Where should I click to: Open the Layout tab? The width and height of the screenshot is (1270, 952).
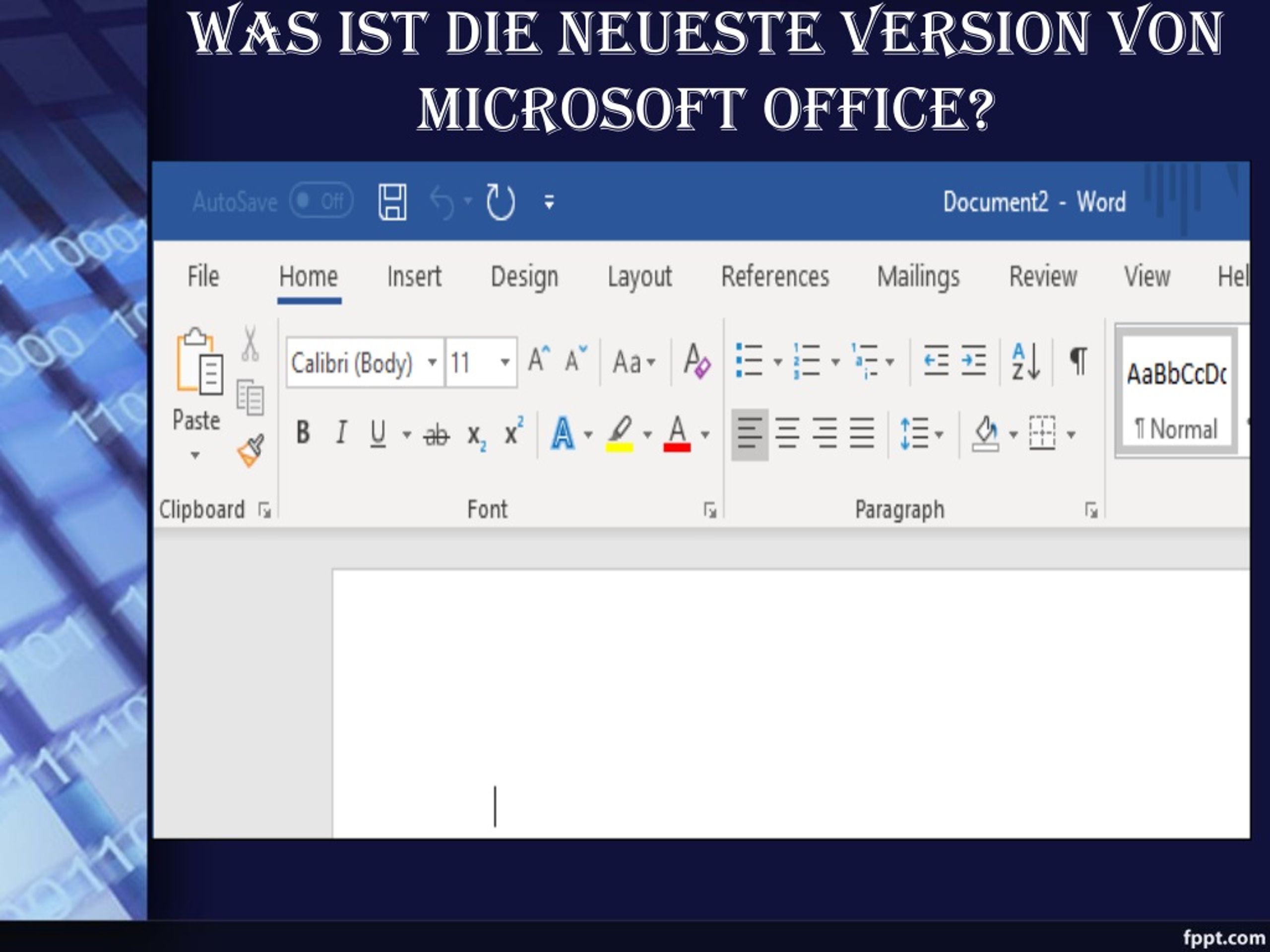639,277
